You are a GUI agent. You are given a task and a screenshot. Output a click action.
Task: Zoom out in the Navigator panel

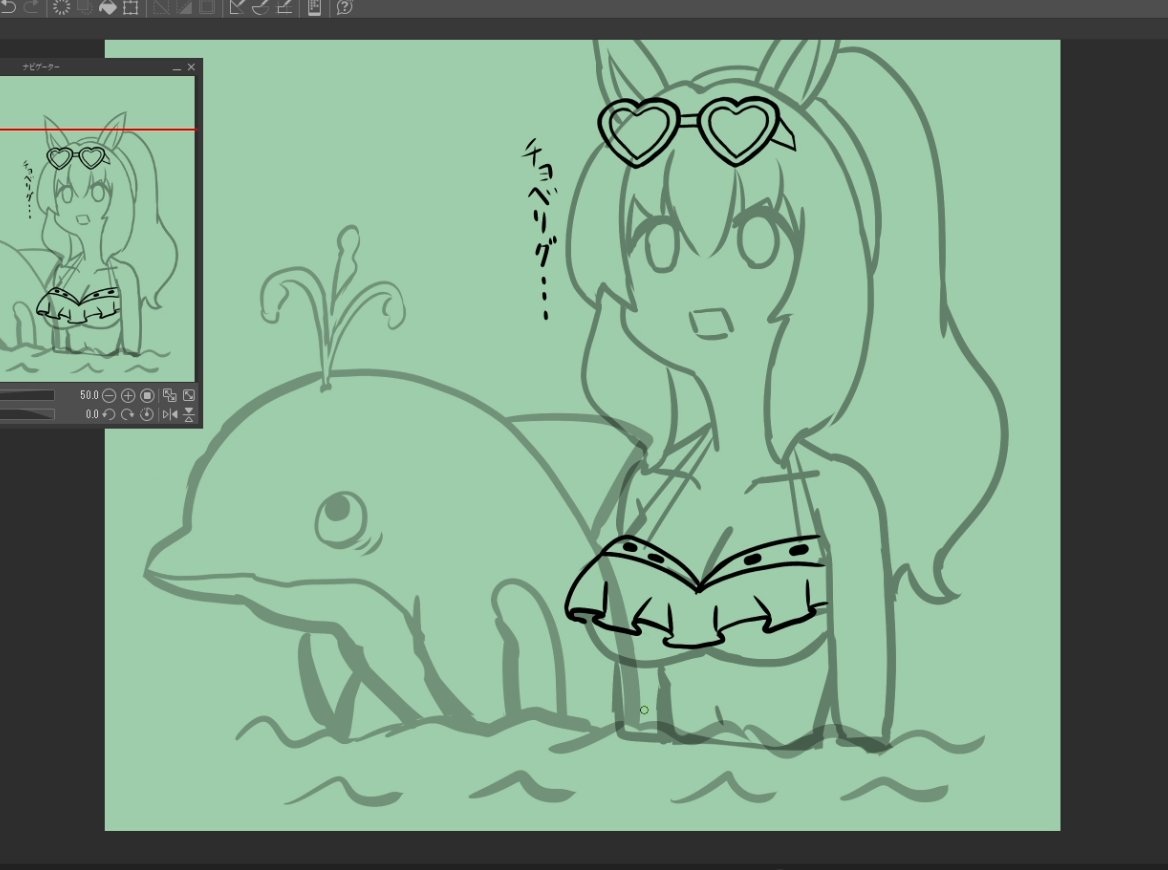[x=109, y=395]
